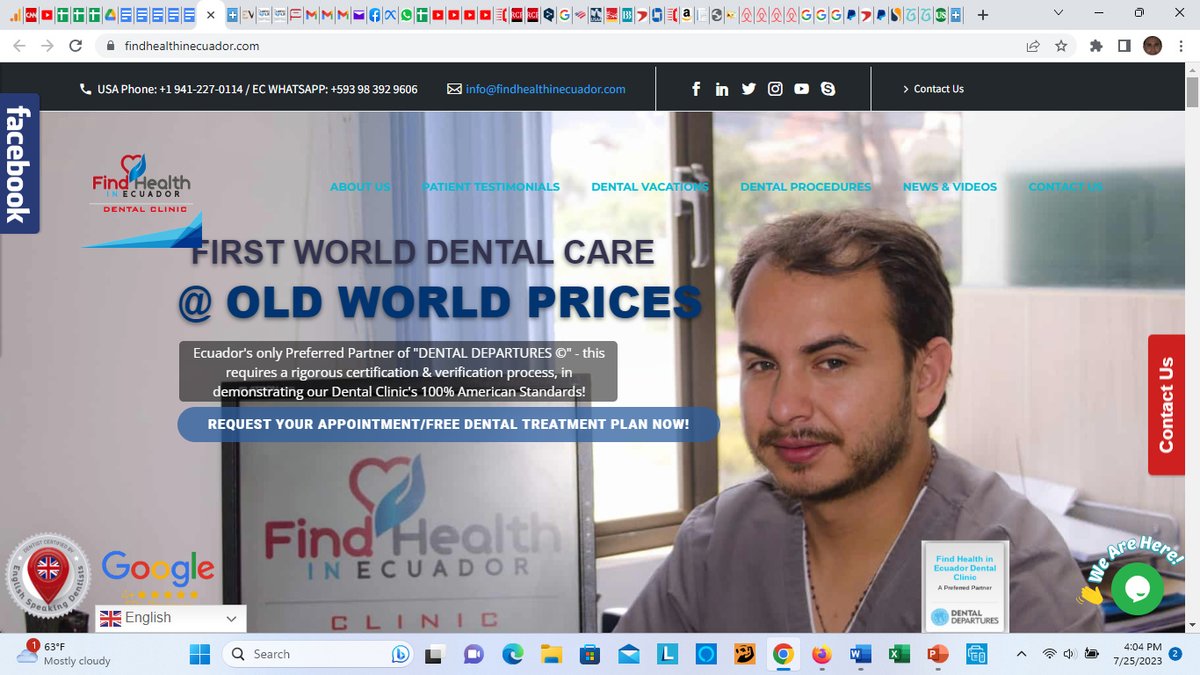
Task: Open the green live chat bubble
Action: point(1137,589)
